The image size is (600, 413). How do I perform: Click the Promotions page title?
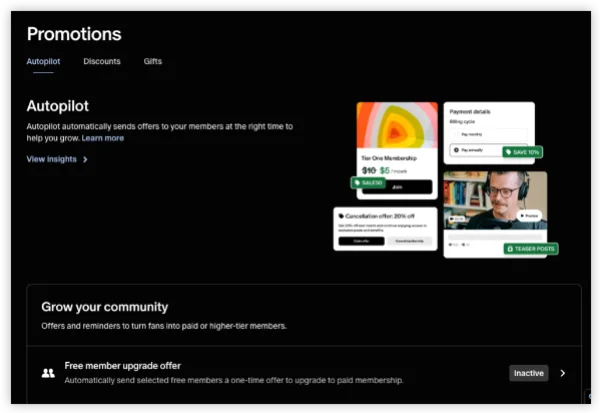click(74, 34)
